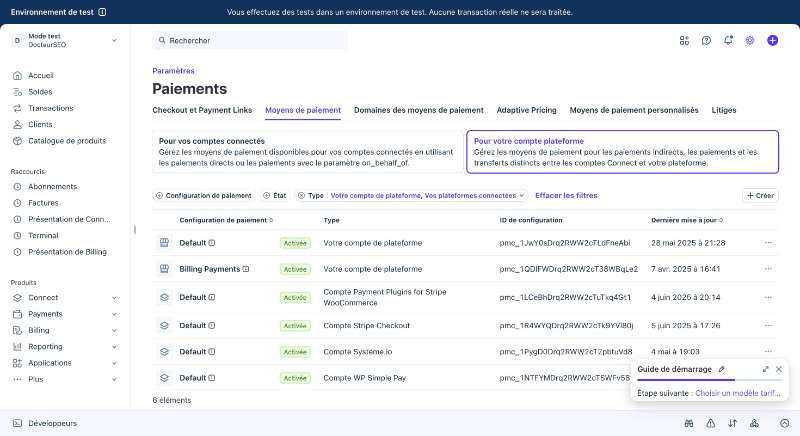Open the notifications bell icon
This screenshot has width=800, height=436.
pyautogui.click(x=728, y=40)
